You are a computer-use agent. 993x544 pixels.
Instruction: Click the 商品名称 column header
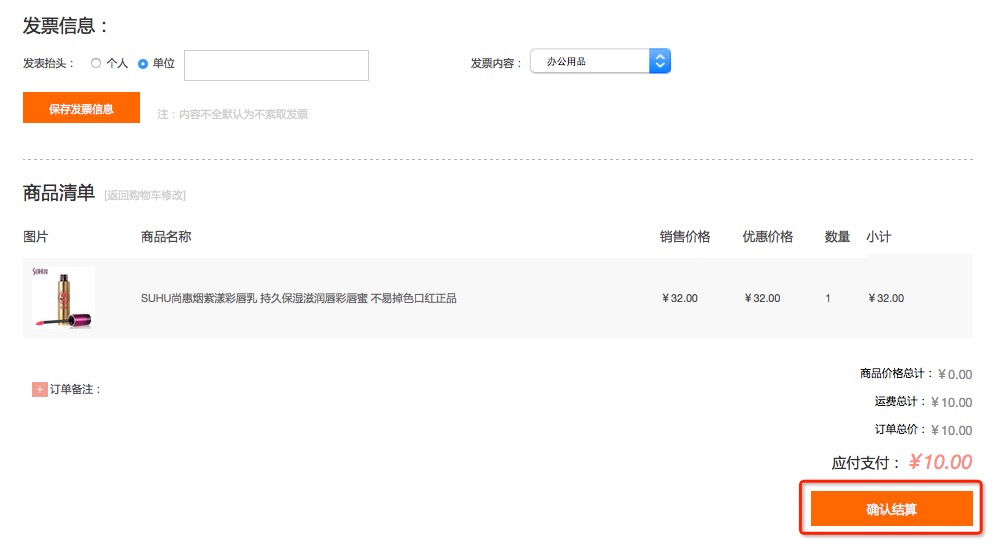click(x=166, y=237)
